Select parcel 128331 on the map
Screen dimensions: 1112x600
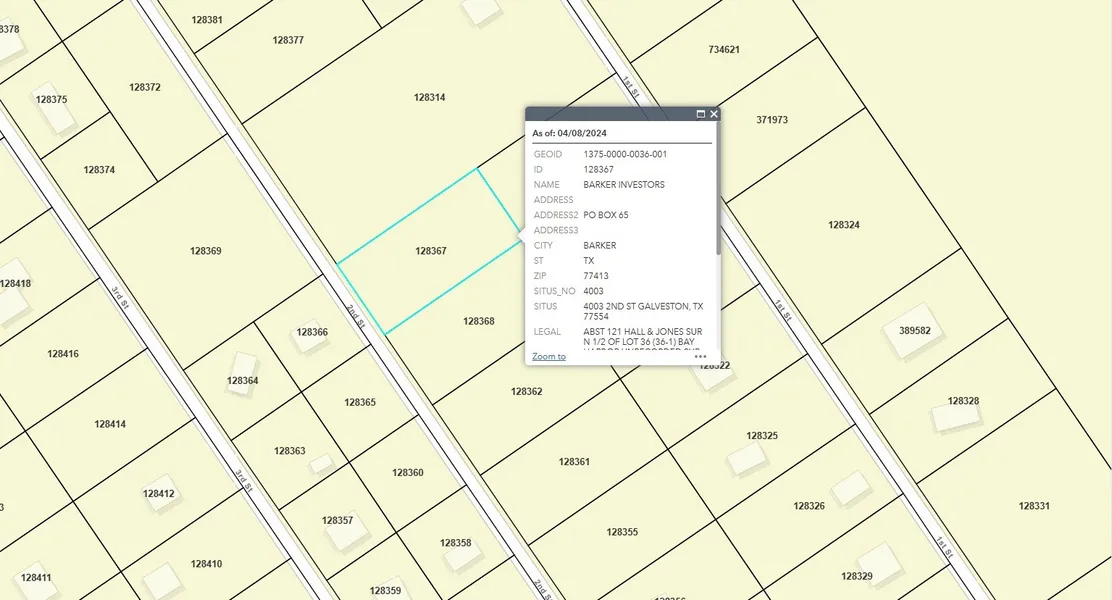(1034, 506)
